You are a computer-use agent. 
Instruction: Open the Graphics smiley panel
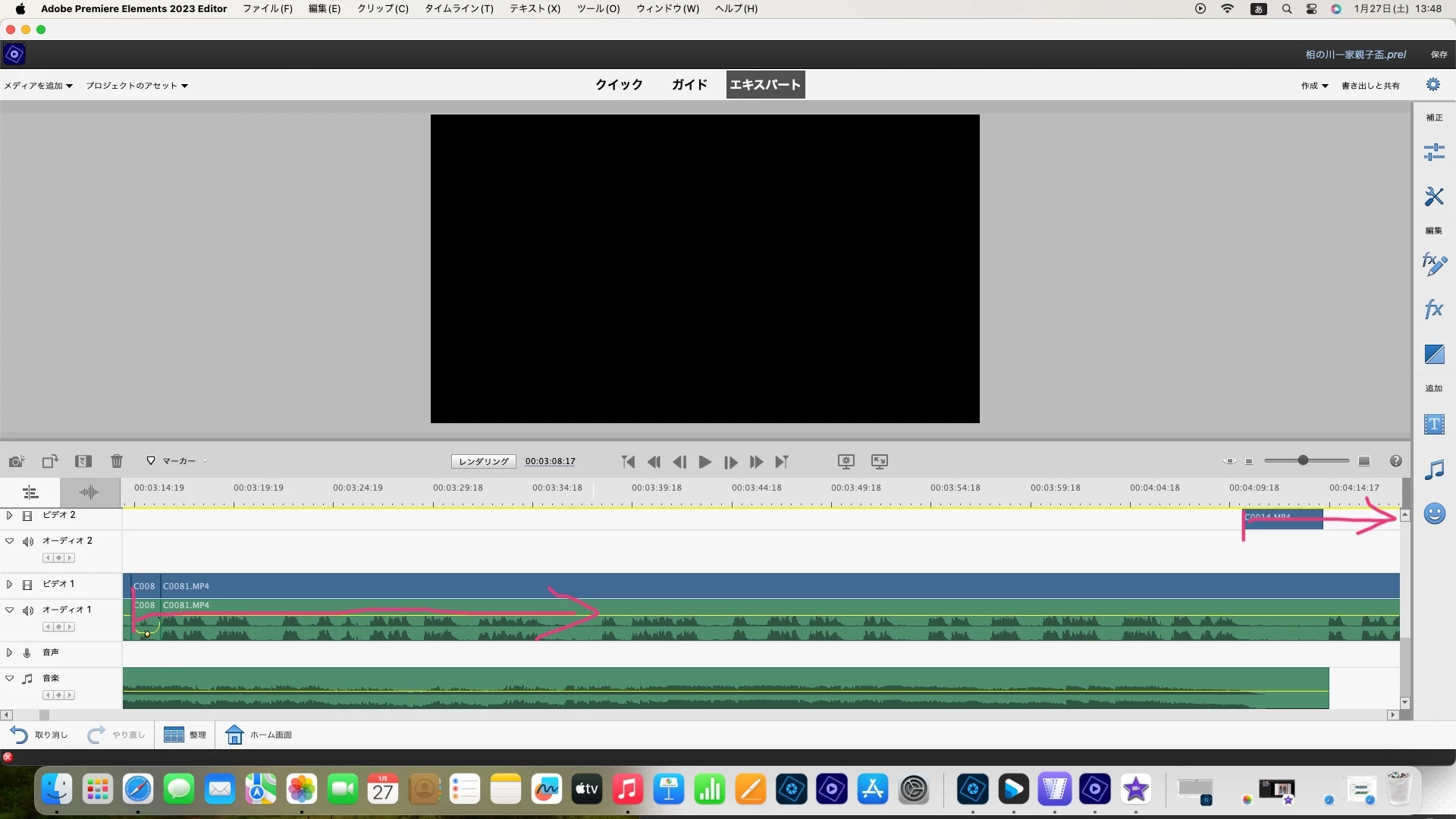[x=1433, y=514]
